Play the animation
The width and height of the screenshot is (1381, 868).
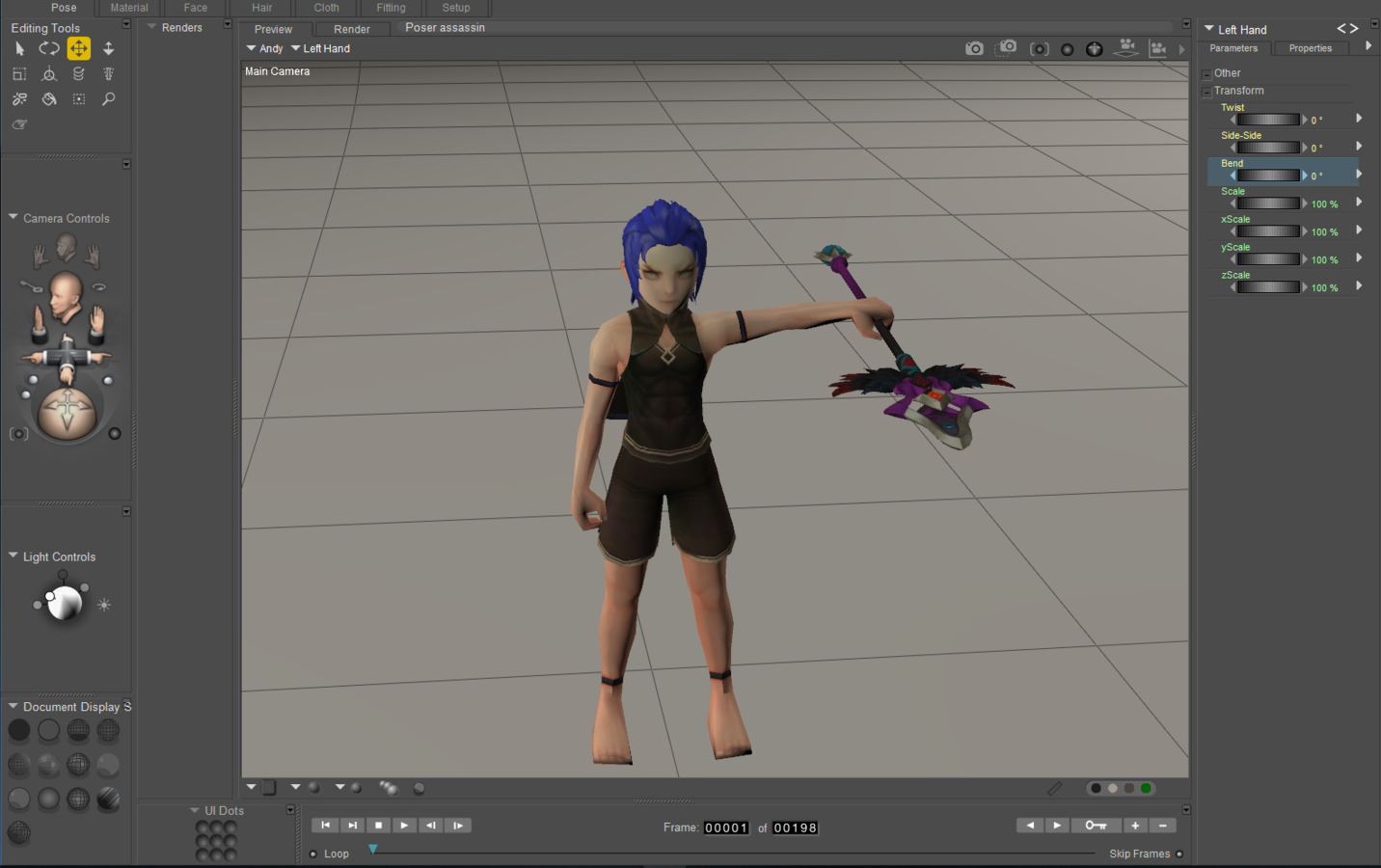click(404, 826)
